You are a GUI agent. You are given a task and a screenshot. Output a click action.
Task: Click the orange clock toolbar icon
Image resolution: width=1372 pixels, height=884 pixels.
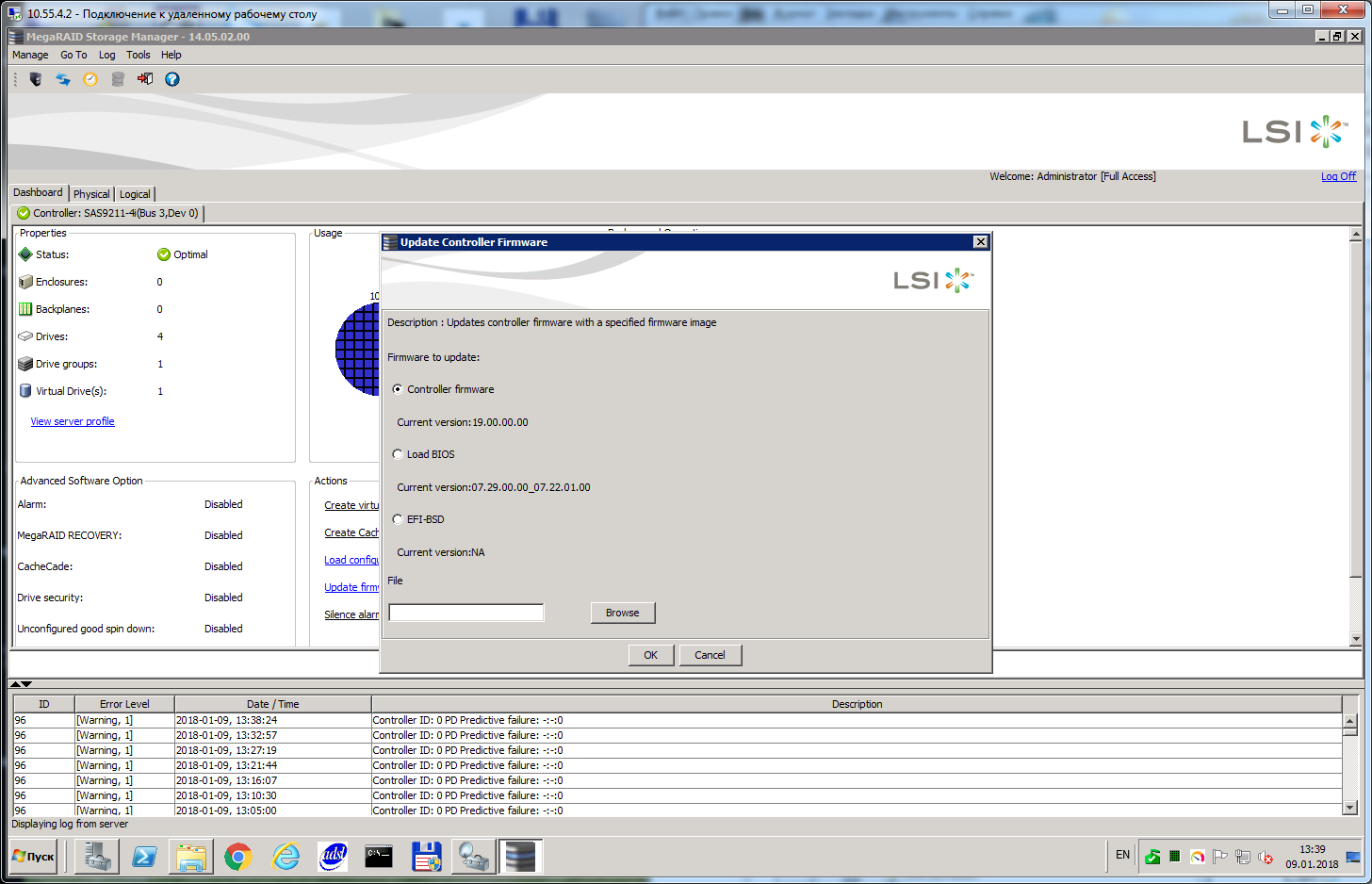[x=90, y=79]
